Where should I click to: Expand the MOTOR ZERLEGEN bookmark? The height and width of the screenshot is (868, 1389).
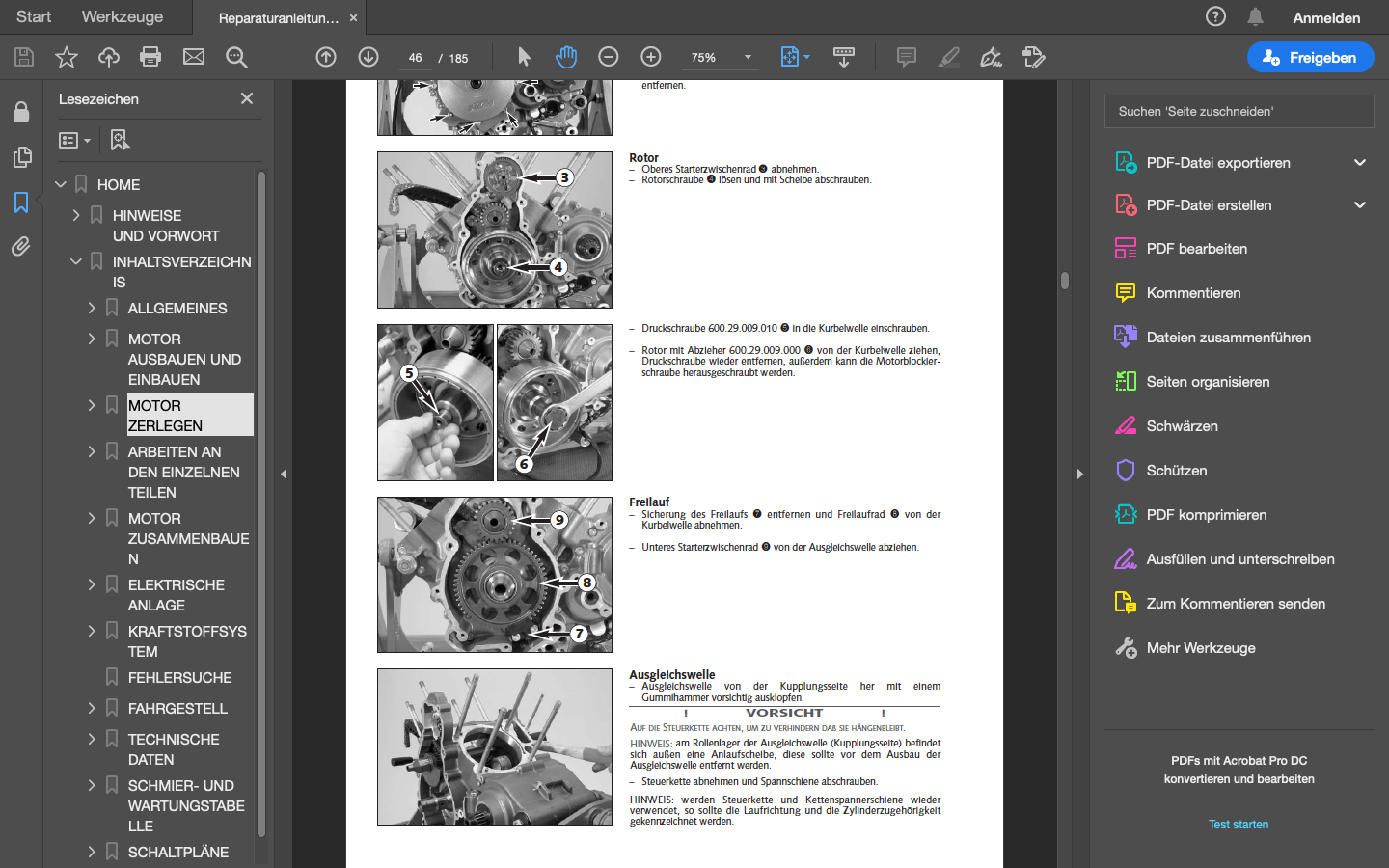(92, 405)
